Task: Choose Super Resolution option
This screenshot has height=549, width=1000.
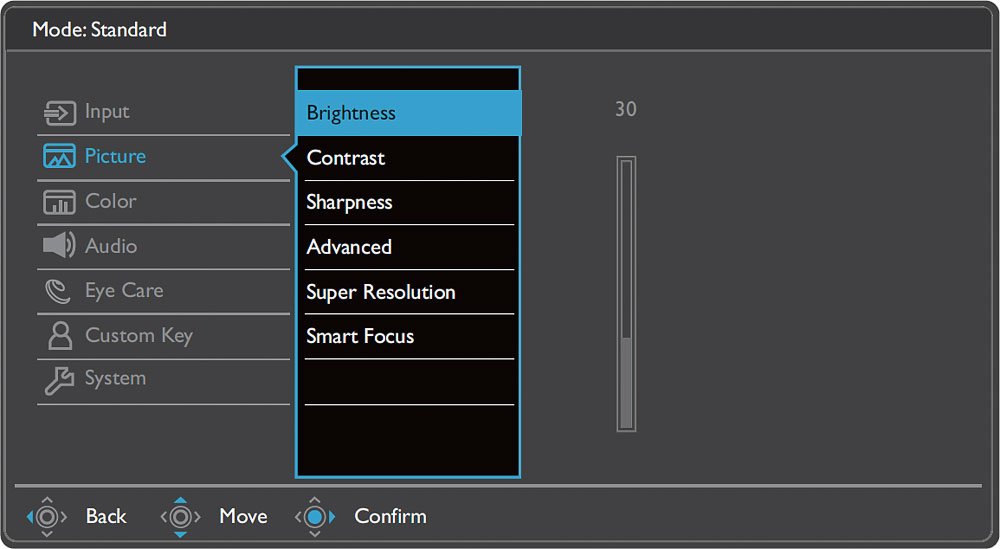Action: click(408, 292)
